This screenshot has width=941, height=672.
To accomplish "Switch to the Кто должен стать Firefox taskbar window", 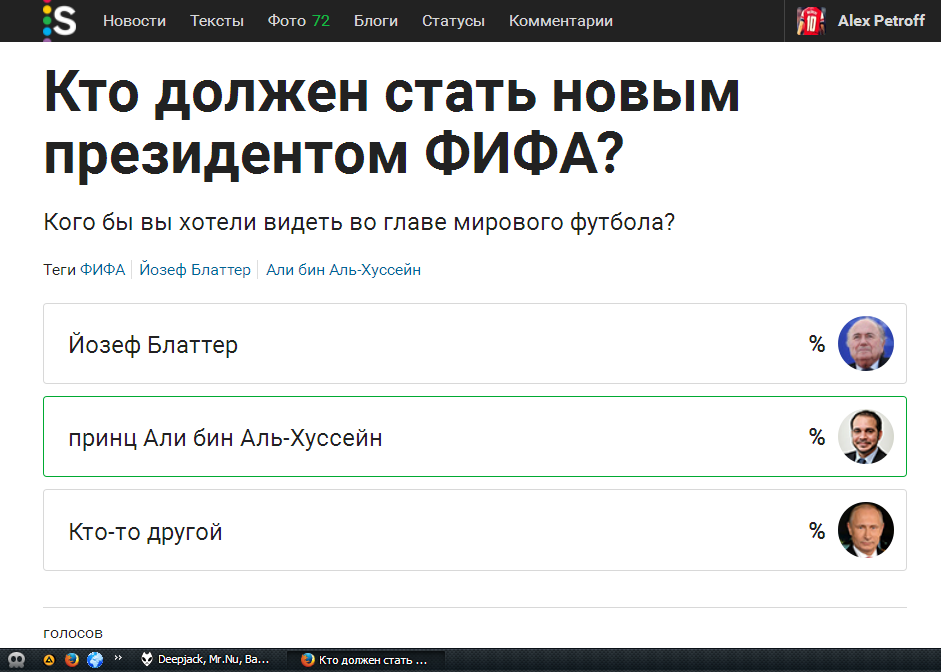I will pyautogui.click(x=365, y=660).
